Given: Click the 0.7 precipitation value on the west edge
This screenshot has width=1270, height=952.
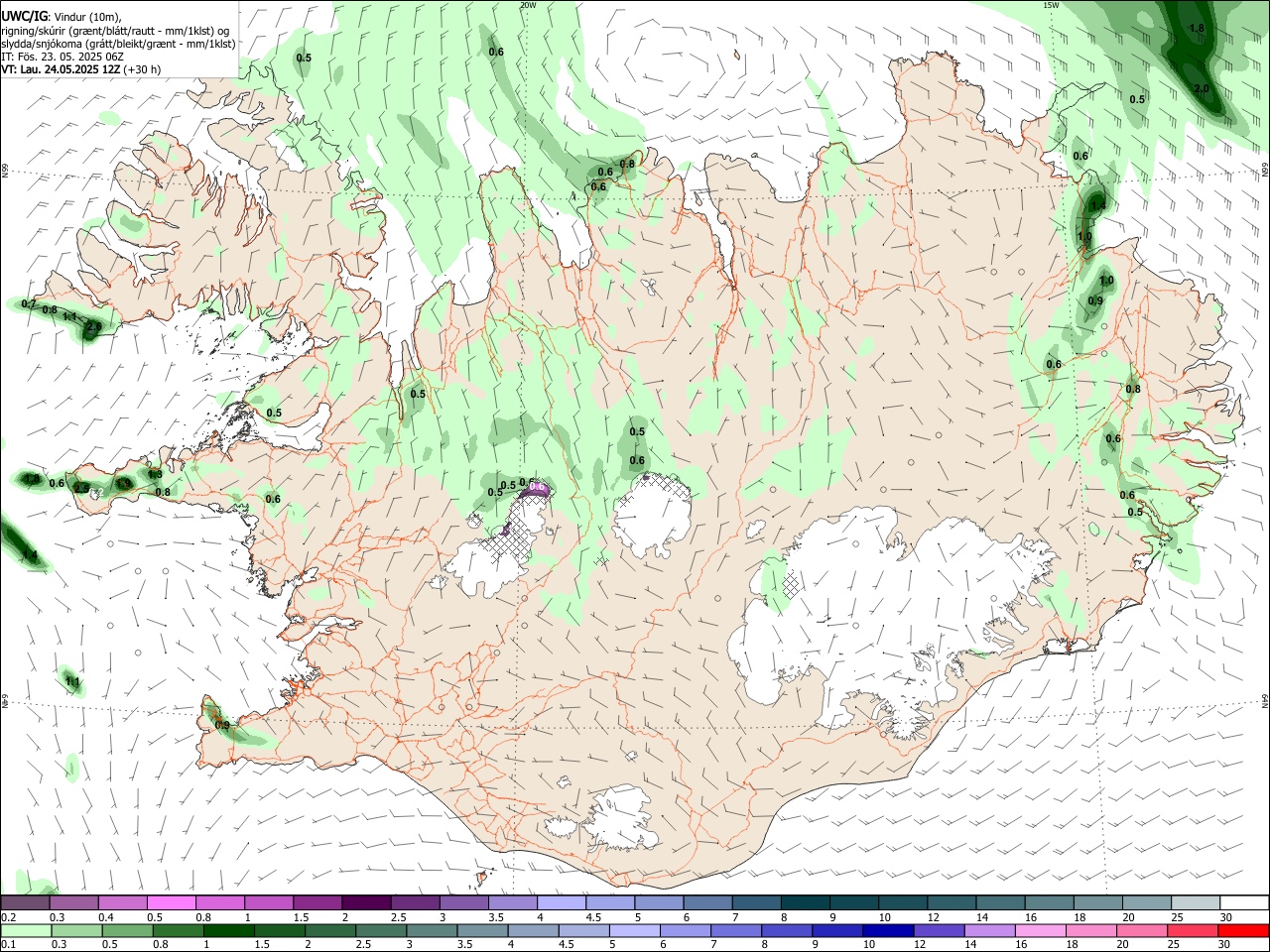Looking at the screenshot, I should 29,304.
